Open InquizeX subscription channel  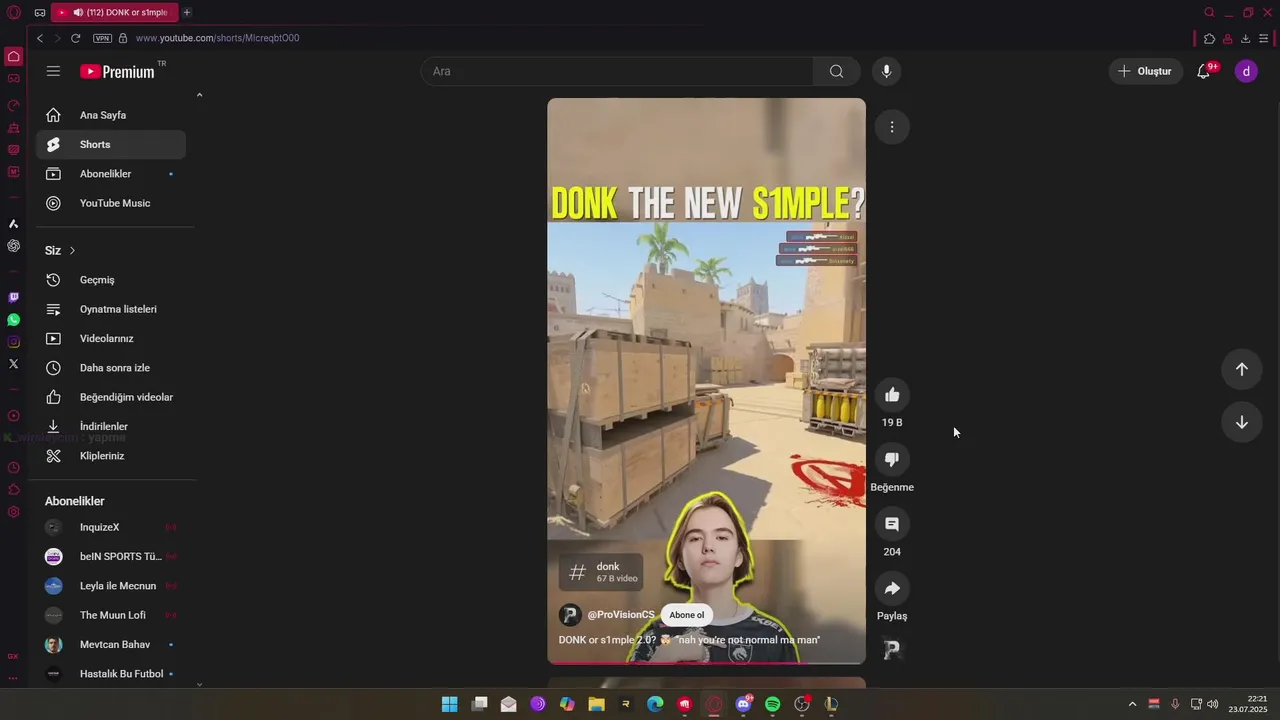111,527
